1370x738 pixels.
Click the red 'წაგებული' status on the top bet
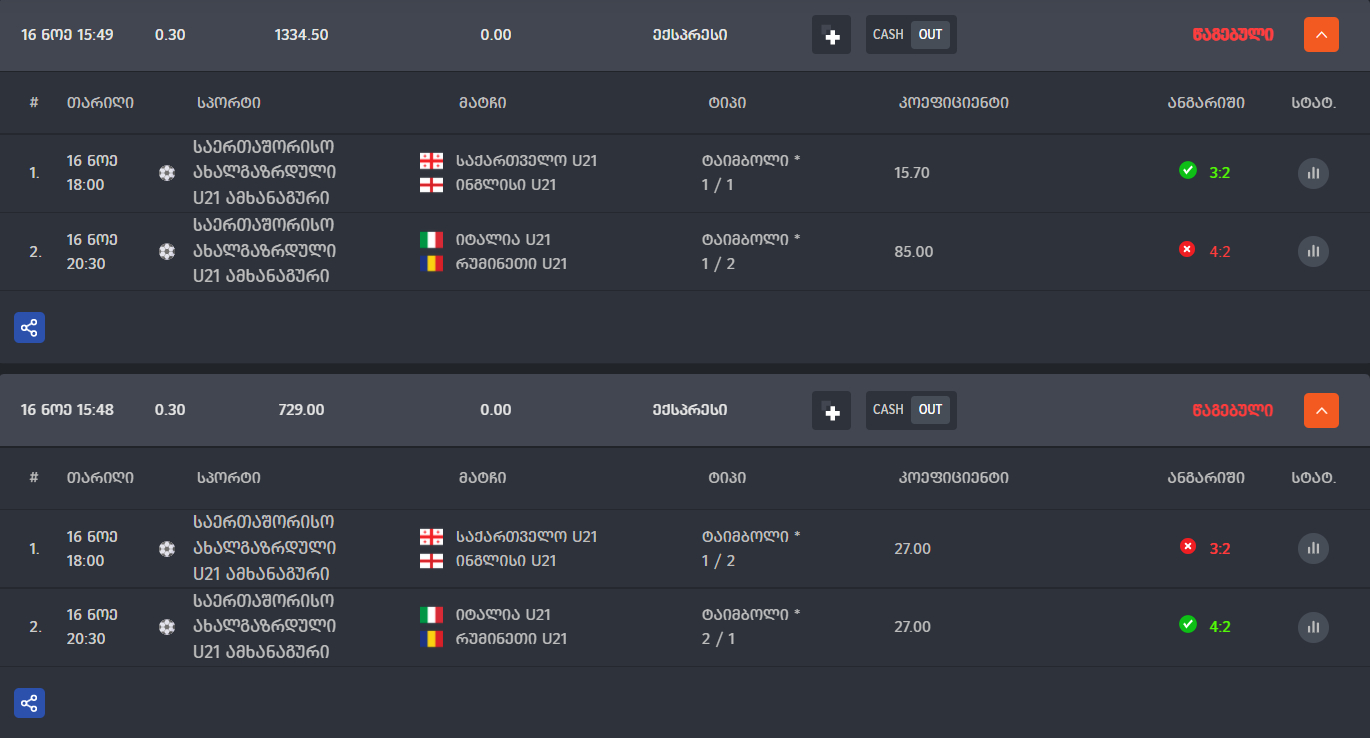[x=1232, y=35]
